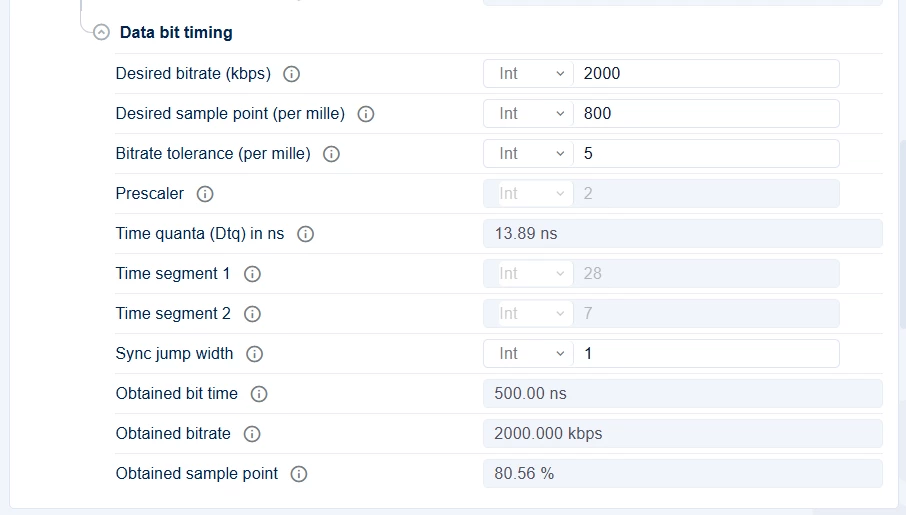Click info icon next to Desired bitrate (kbps)
This screenshot has height=515, width=906.
pyautogui.click(x=291, y=74)
